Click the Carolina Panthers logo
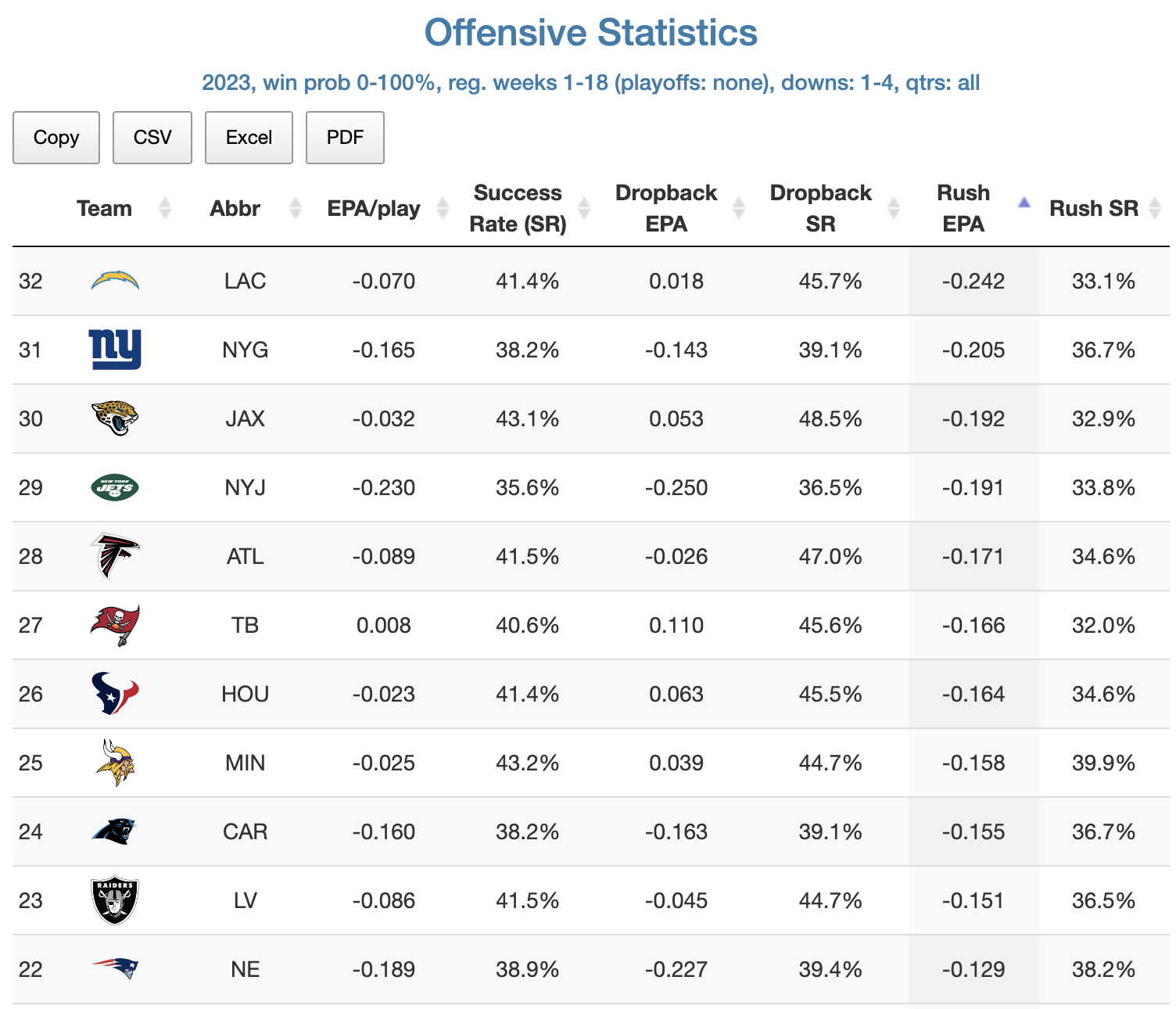The width and height of the screenshot is (1176, 1009). [x=115, y=831]
